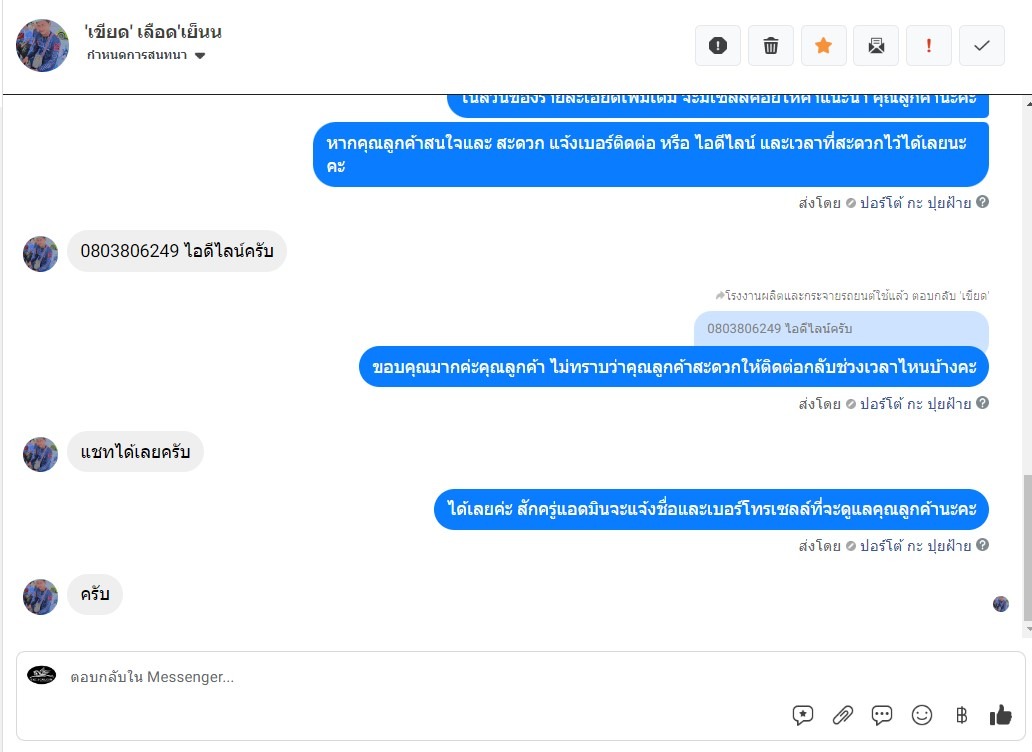Open the chat bubble comment icon
The width and height of the screenshot is (1032, 752).
click(x=882, y=714)
